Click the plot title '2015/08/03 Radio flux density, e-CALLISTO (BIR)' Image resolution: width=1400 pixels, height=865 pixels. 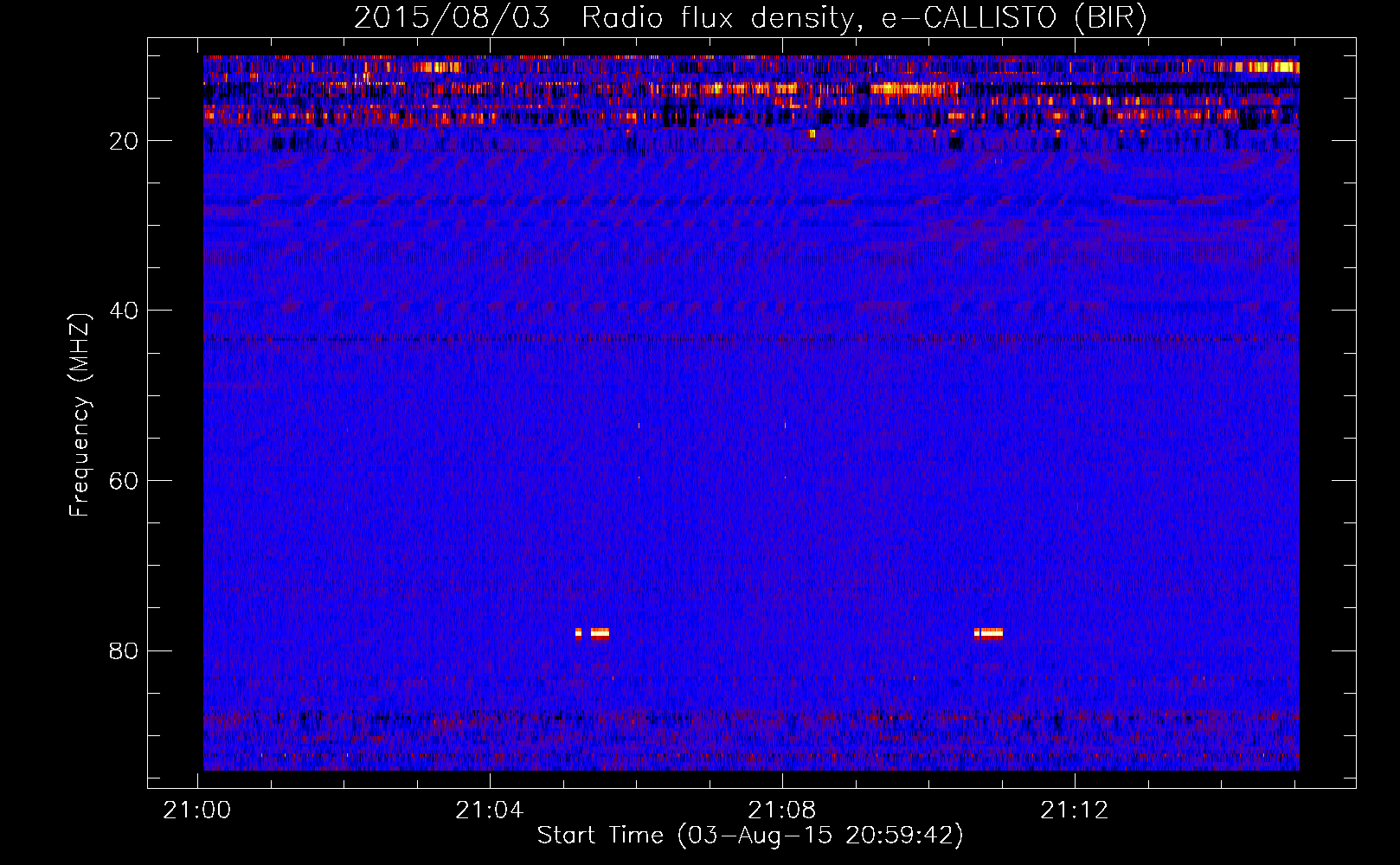coord(750,17)
